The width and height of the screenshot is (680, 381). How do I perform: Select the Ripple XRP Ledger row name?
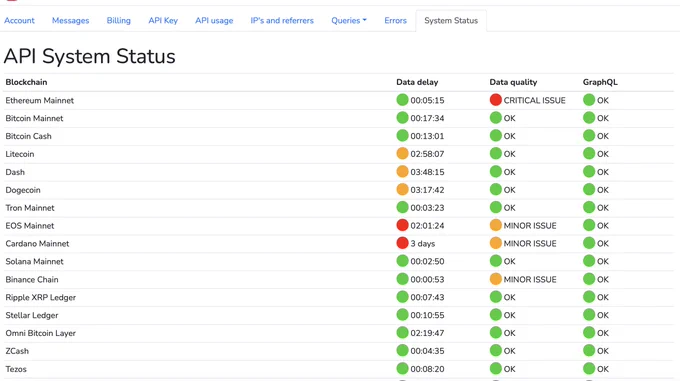[40, 297]
